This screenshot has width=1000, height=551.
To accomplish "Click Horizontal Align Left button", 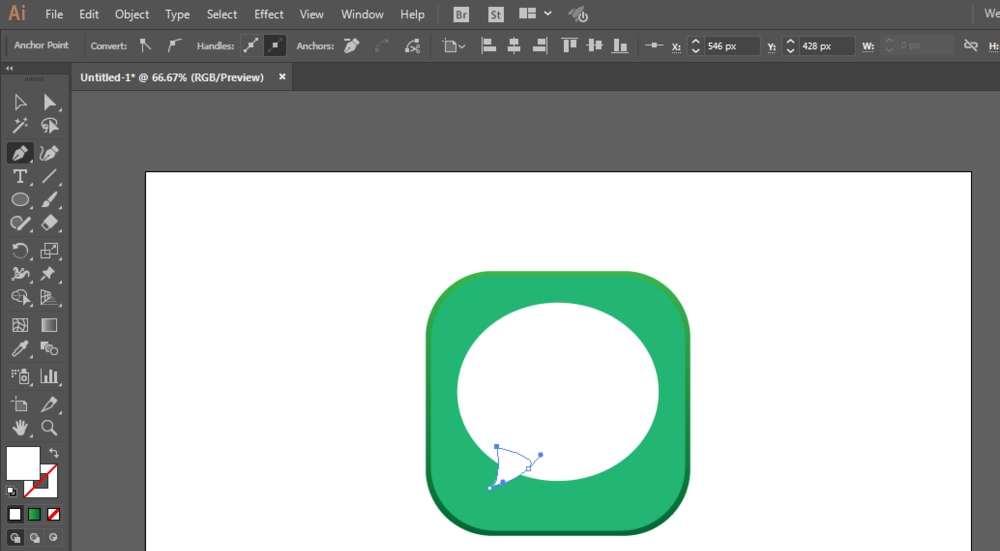I will click(489, 45).
